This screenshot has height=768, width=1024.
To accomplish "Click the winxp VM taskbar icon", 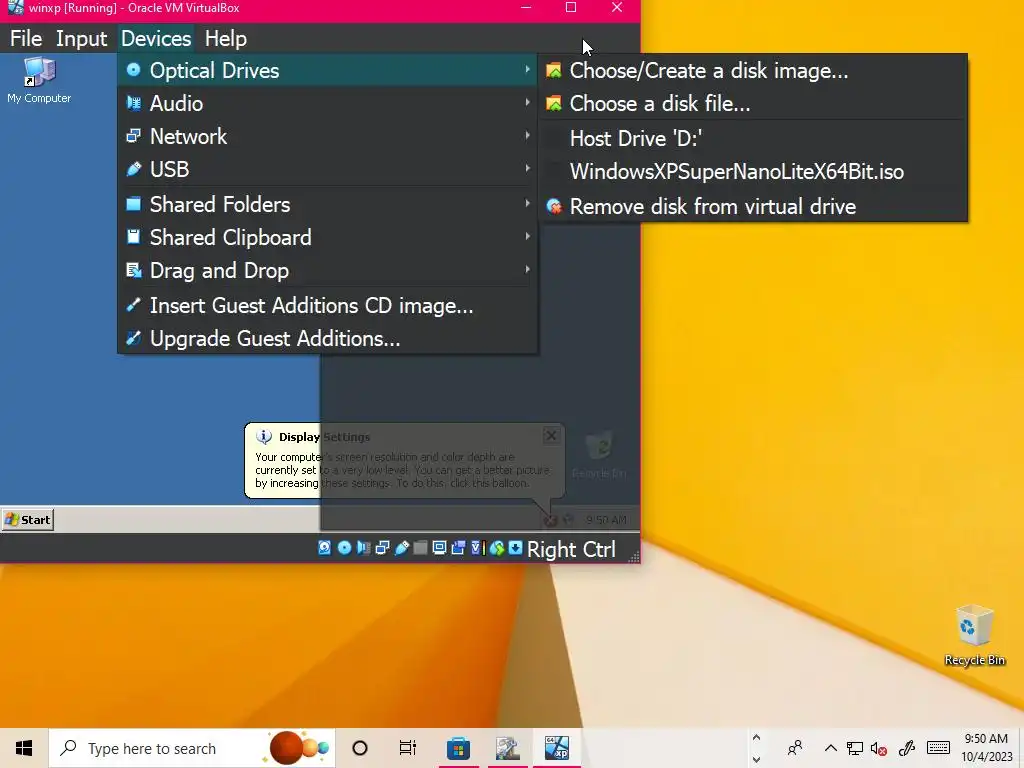I will pos(557,748).
